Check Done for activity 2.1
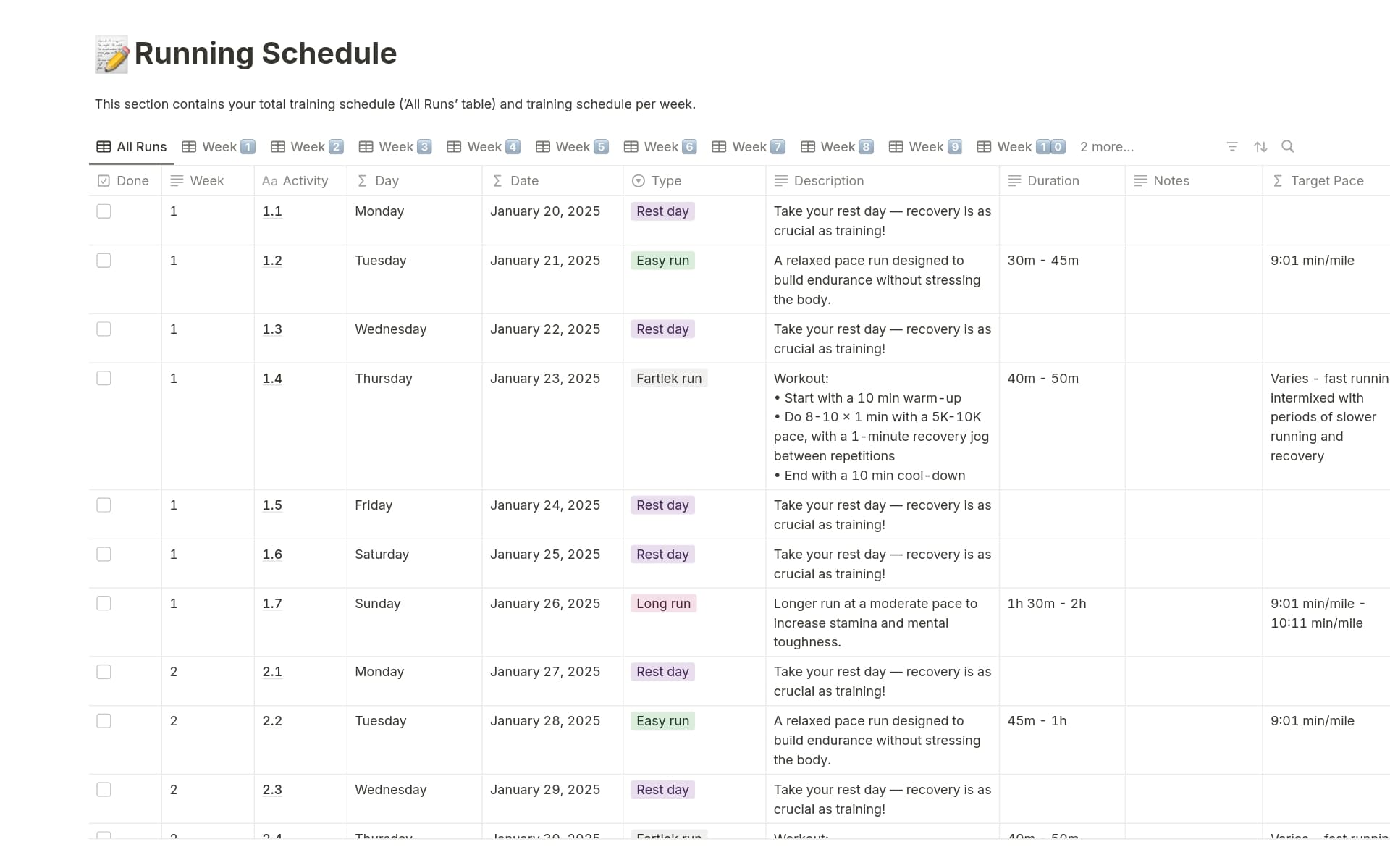 pyautogui.click(x=104, y=672)
